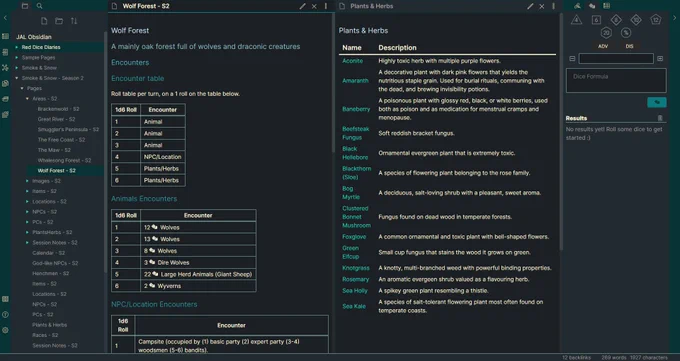Collapse Smoke & Snow - Season 2 folder

point(16,78)
